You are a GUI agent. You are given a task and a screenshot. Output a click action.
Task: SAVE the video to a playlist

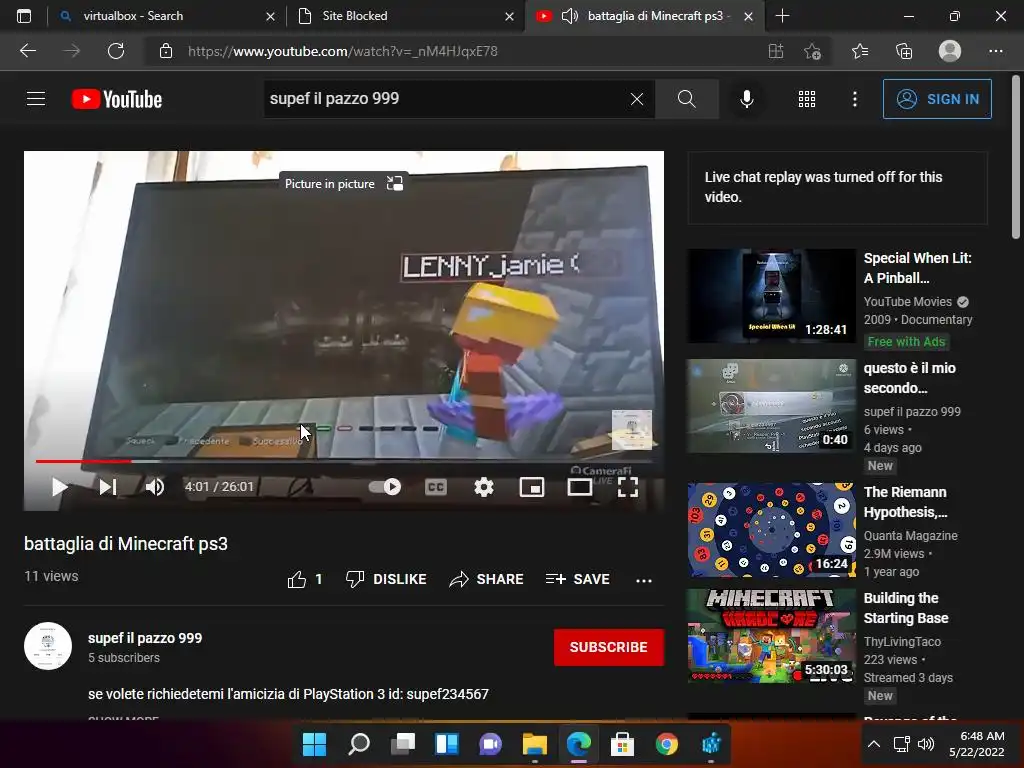[x=577, y=579]
